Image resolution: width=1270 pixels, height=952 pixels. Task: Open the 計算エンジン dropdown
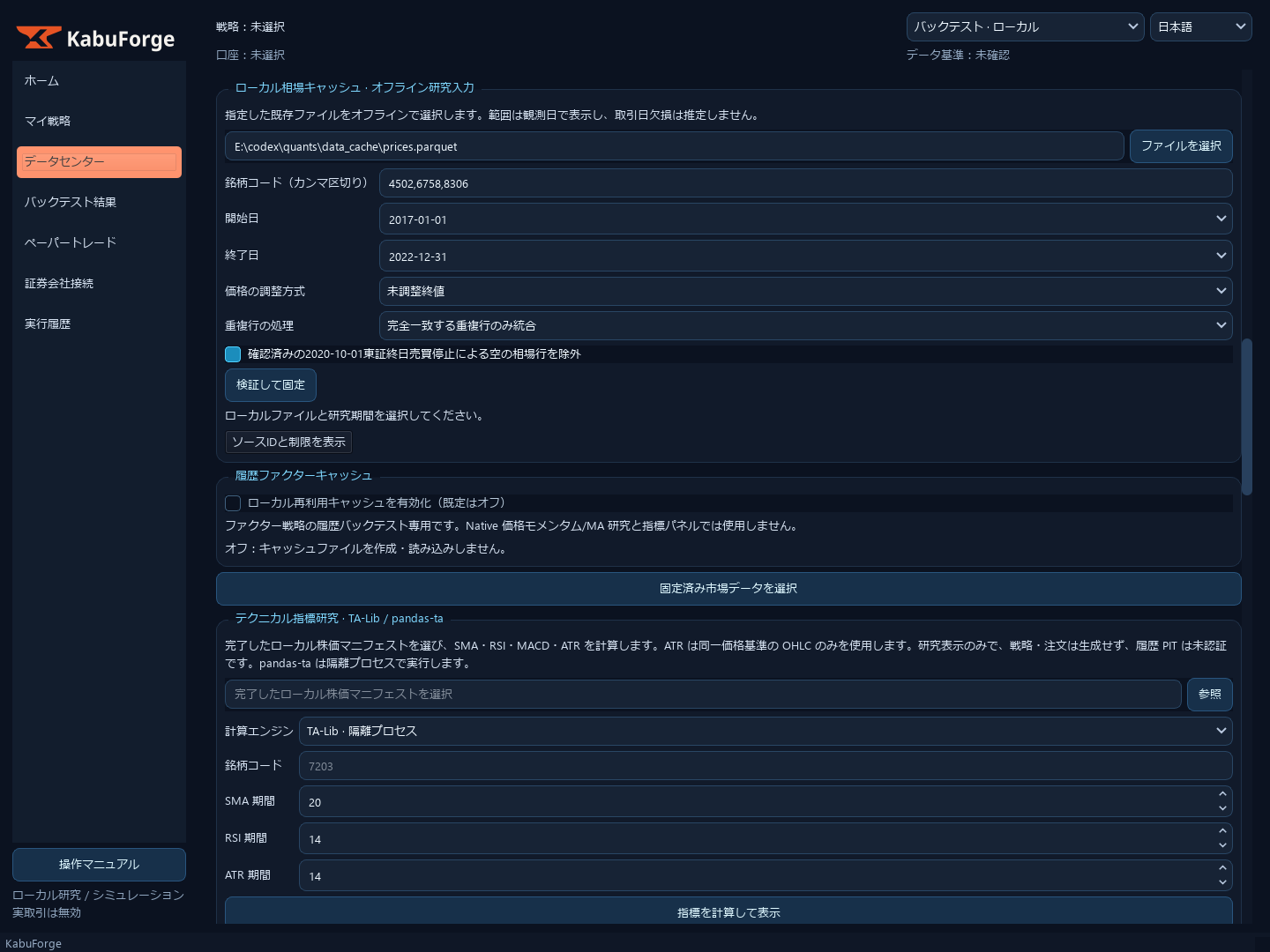point(766,731)
